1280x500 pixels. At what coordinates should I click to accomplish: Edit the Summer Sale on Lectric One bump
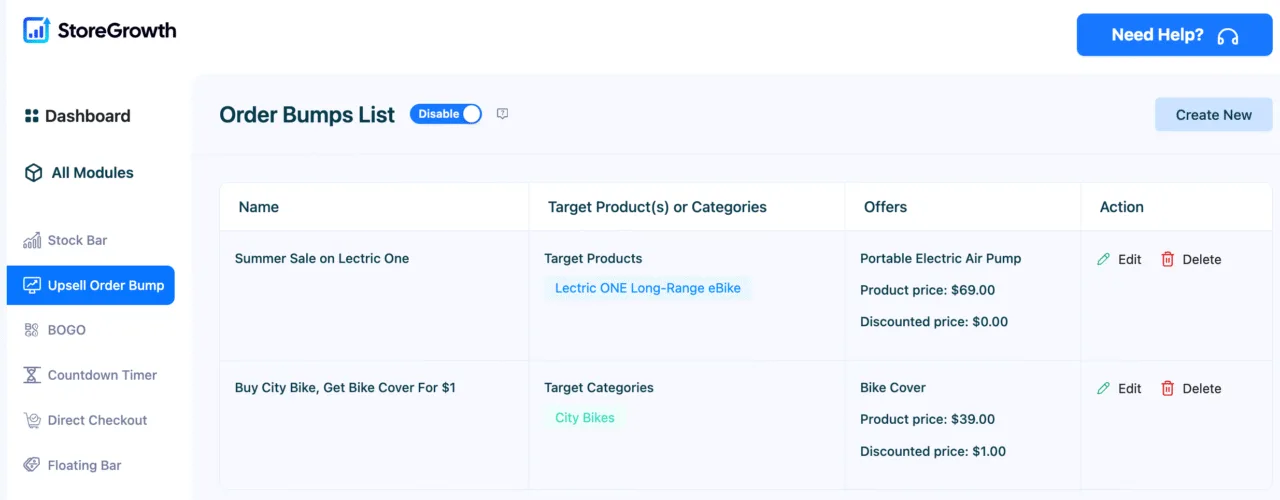(x=1119, y=259)
